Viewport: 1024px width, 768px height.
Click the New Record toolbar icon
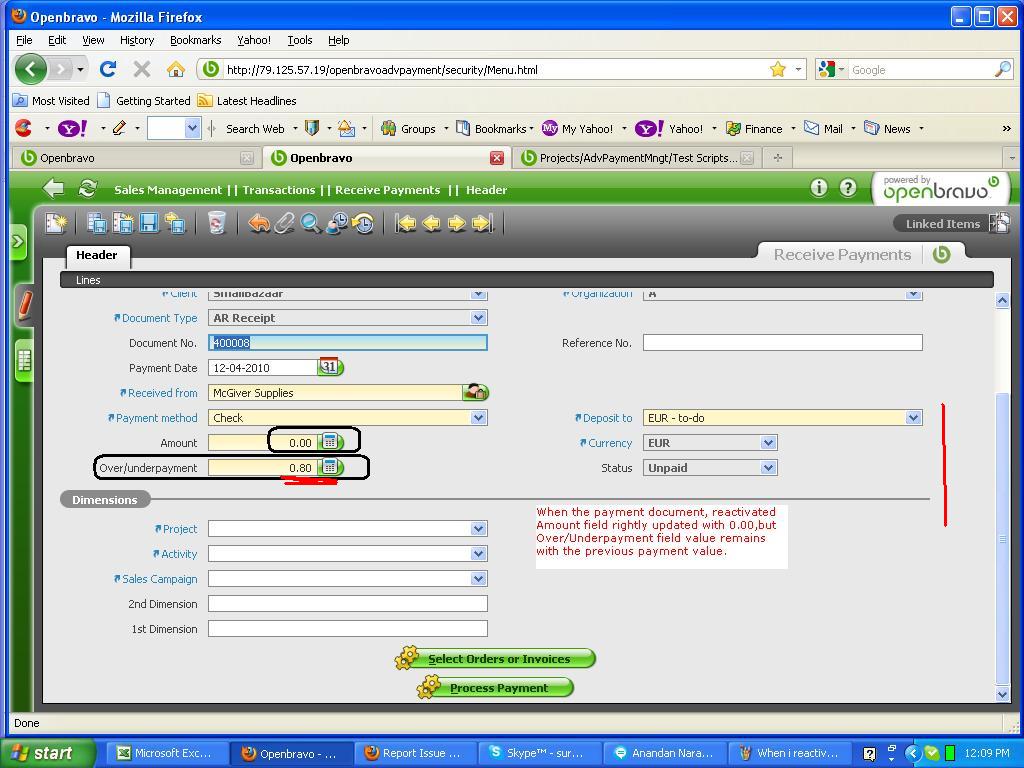coord(56,223)
